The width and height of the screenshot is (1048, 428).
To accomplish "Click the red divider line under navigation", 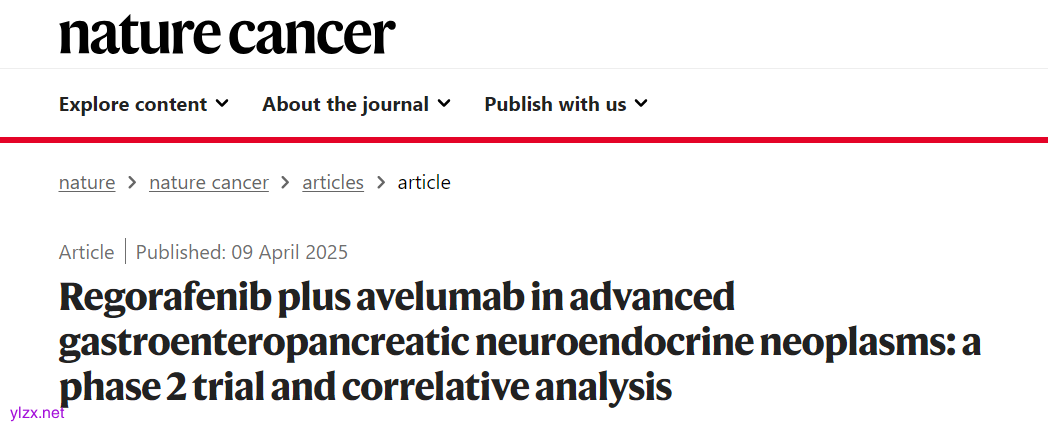I will (524, 139).
